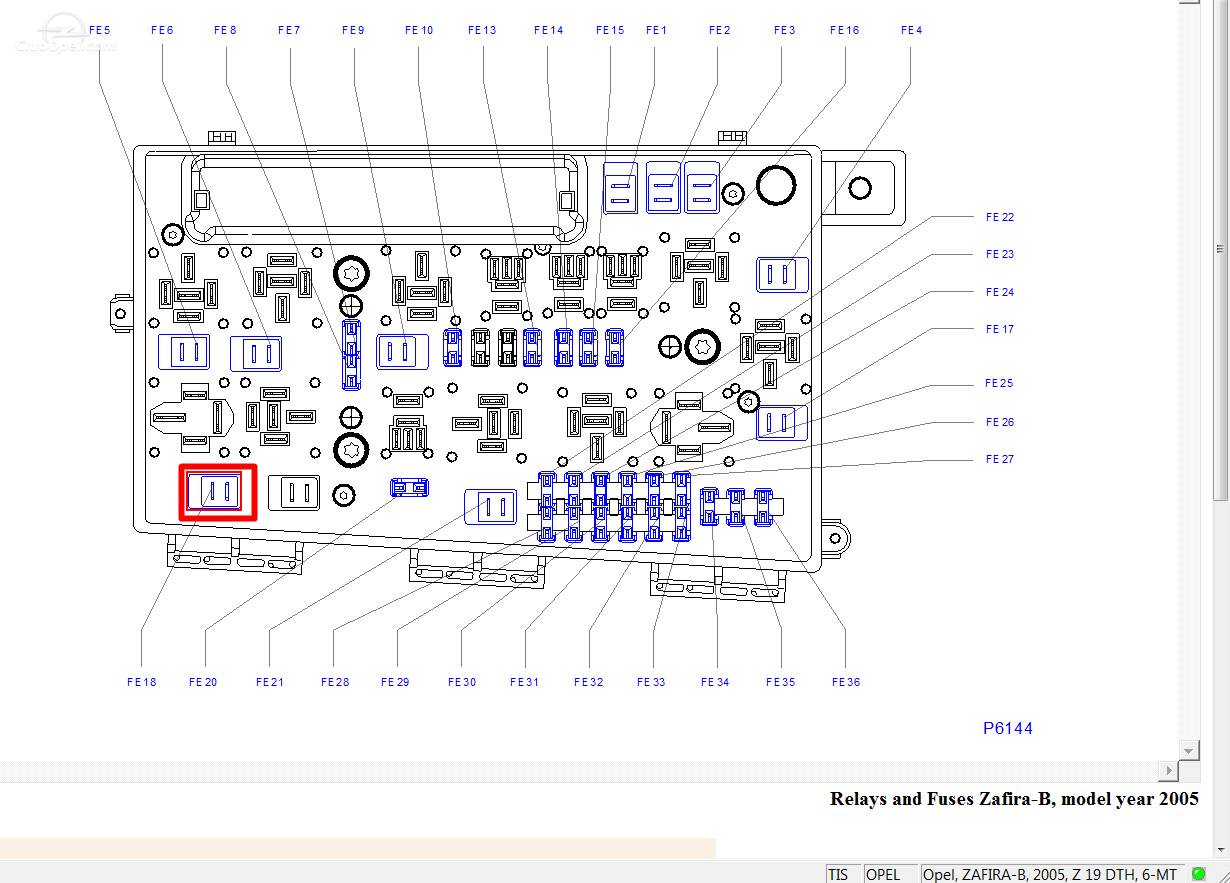Image resolution: width=1230 pixels, height=883 pixels.
Task: Choose the FE33 label below diagram
Action: 651,682
